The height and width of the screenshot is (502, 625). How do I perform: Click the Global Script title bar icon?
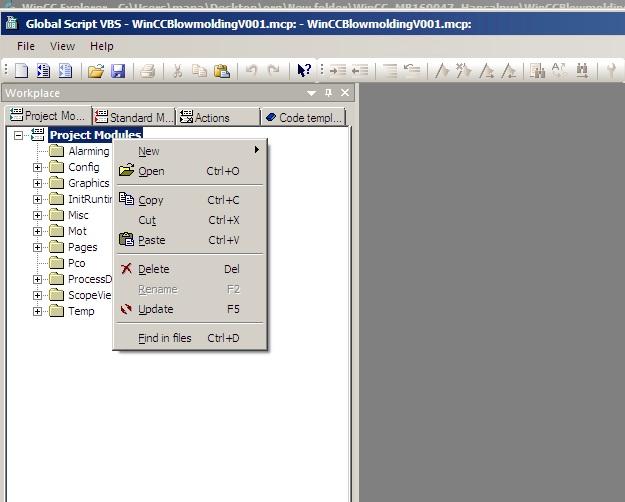tap(12, 23)
